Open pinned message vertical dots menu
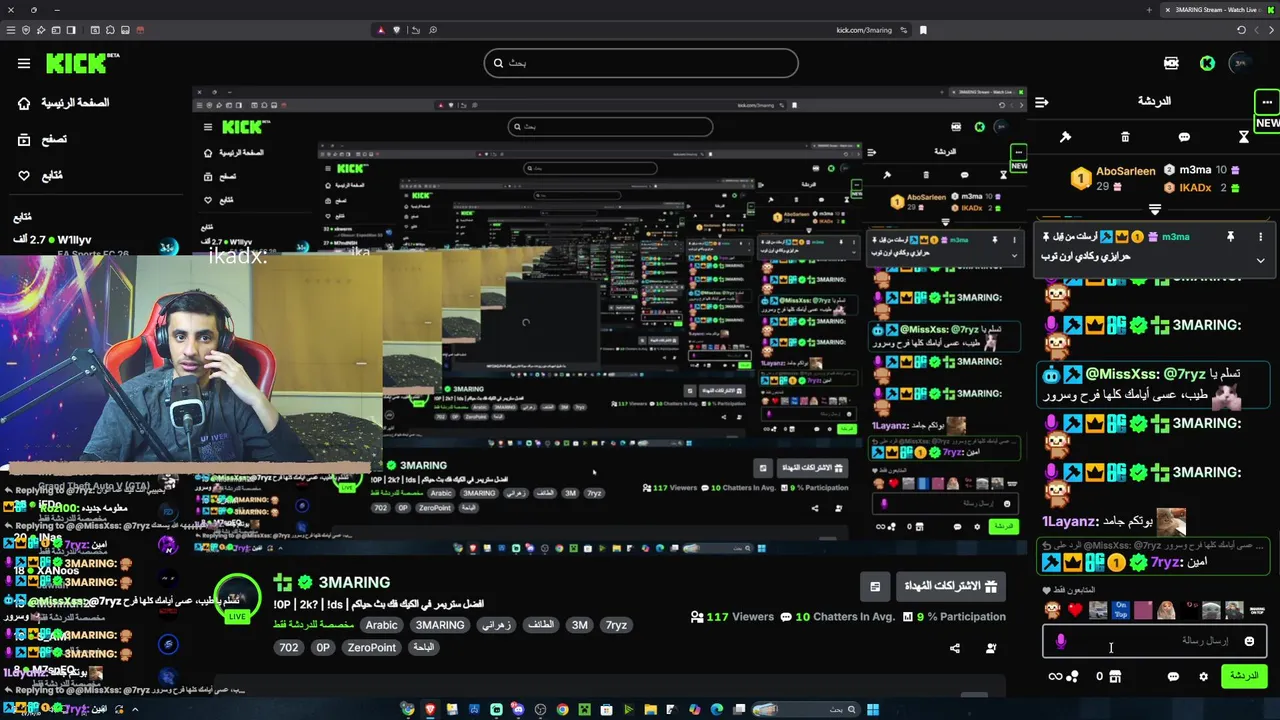 (1260, 236)
